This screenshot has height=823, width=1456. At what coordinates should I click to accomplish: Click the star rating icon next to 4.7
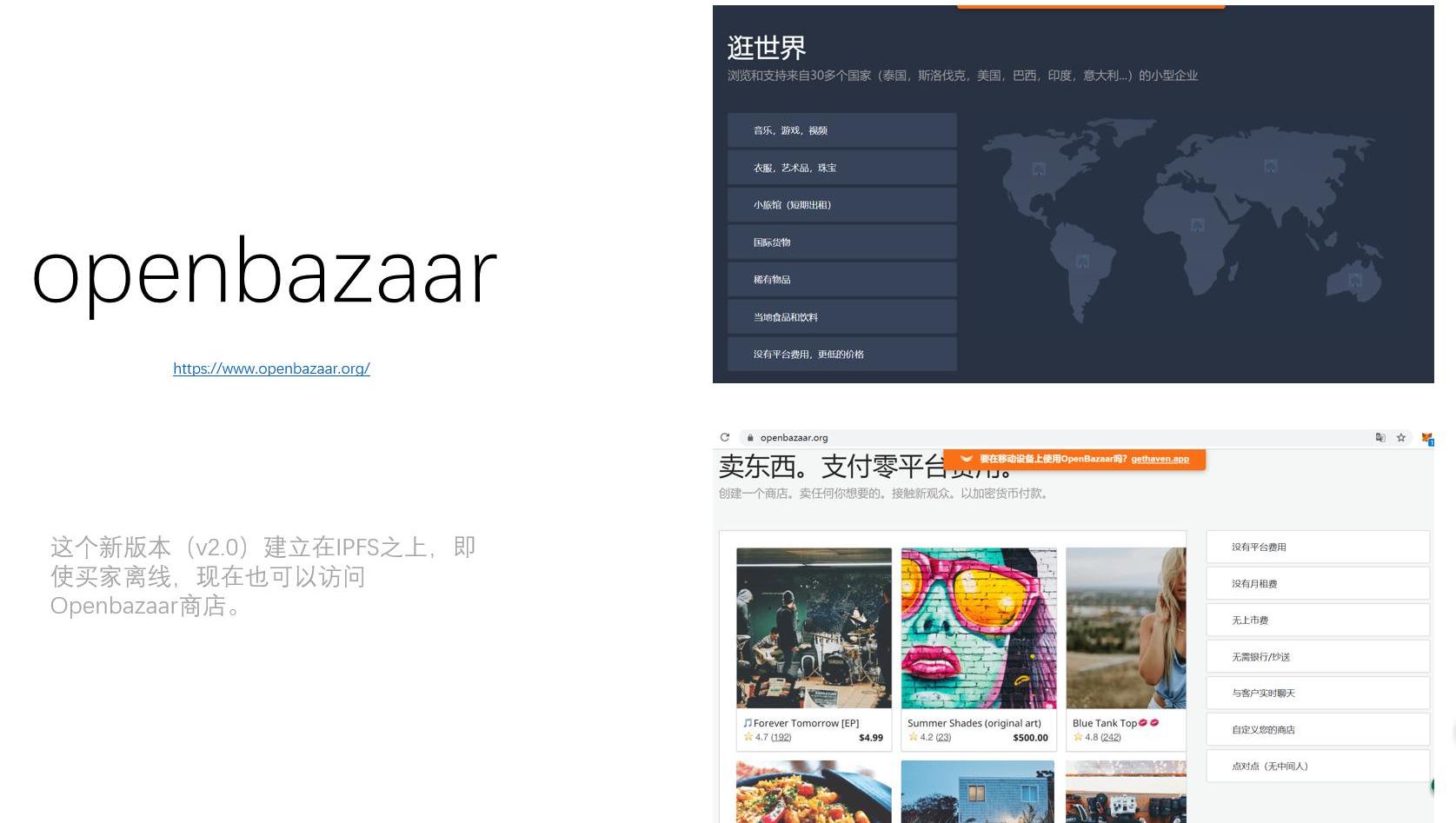(748, 737)
